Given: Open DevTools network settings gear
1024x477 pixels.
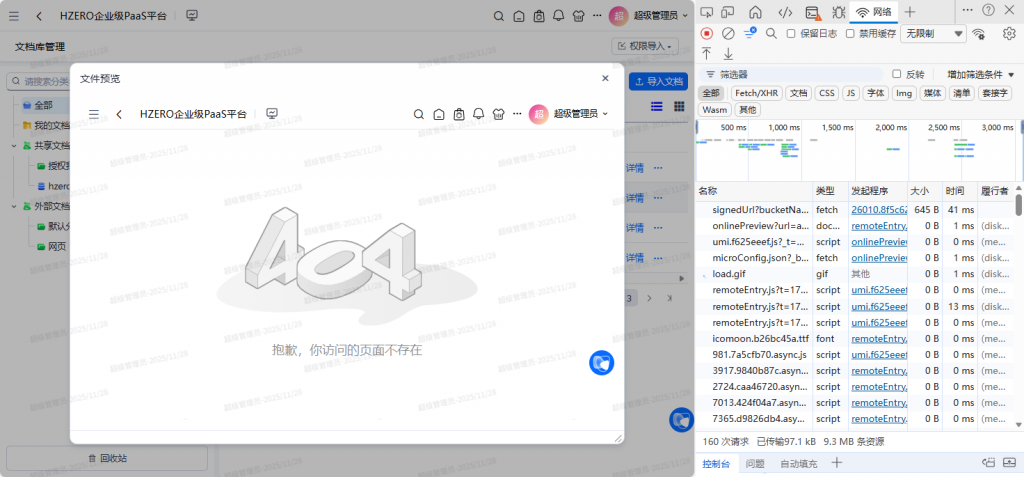Looking at the screenshot, I should pyautogui.click(x=1008, y=33).
